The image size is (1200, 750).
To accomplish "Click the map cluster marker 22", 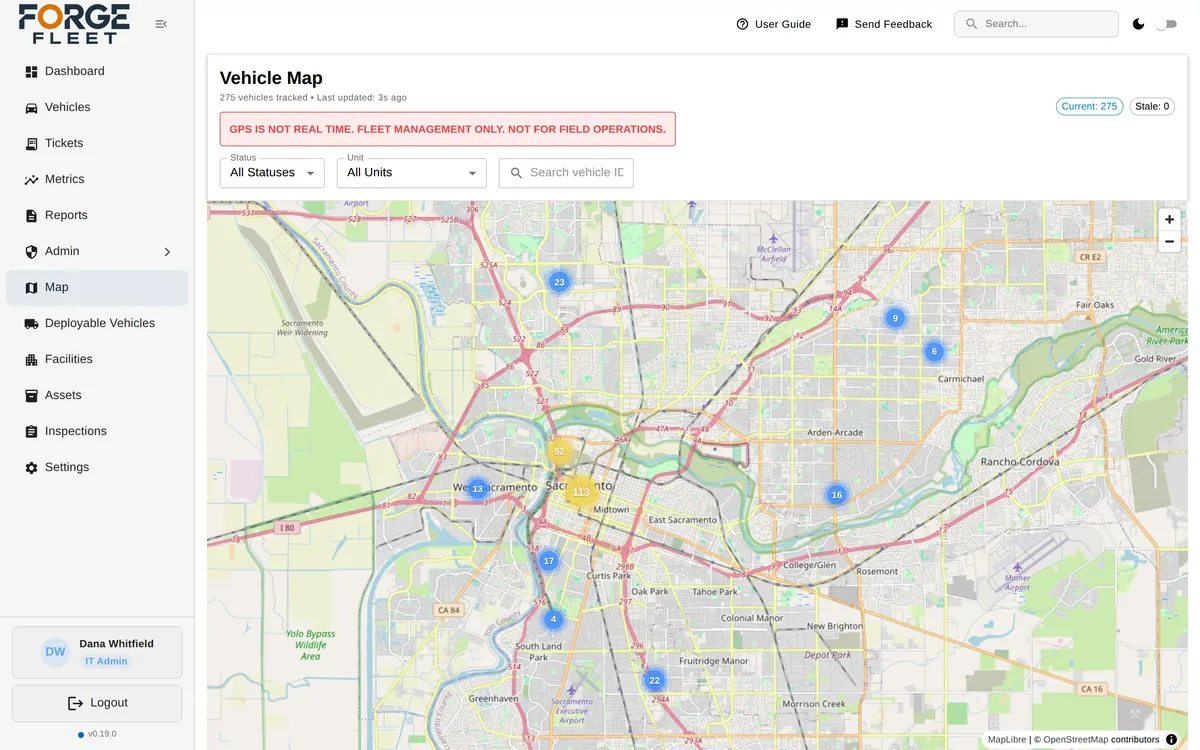I will (x=655, y=681).
